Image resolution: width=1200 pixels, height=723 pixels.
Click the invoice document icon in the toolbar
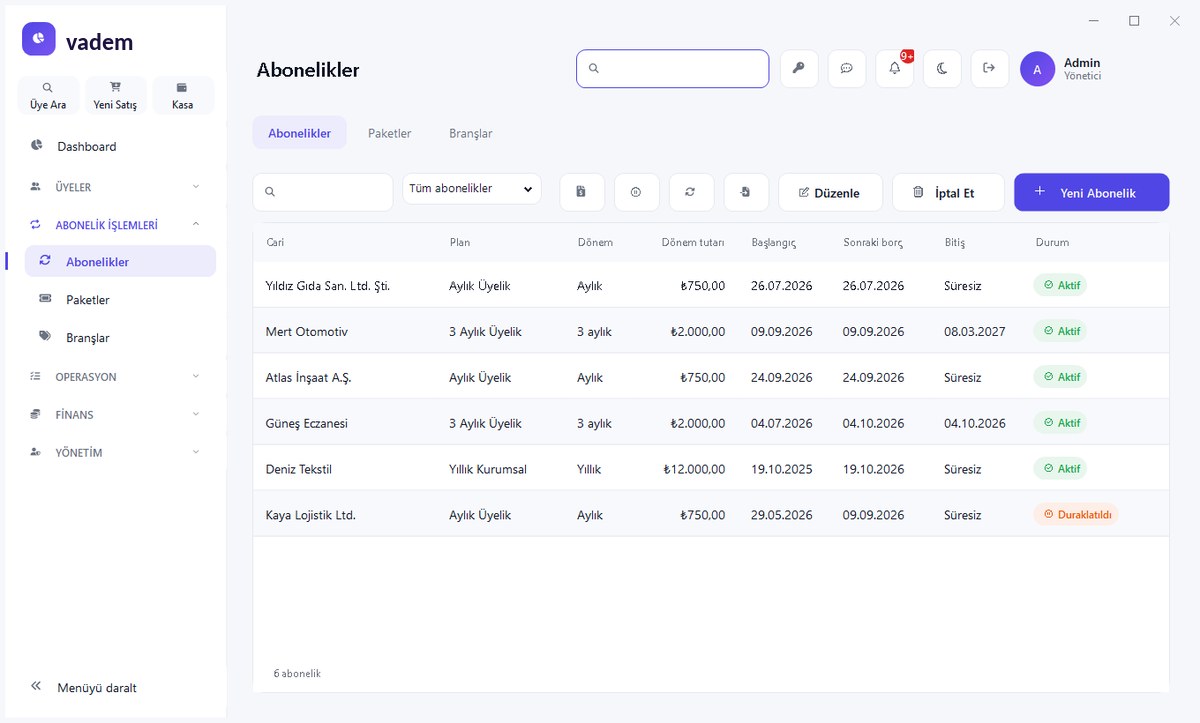[x=582, y=192]
